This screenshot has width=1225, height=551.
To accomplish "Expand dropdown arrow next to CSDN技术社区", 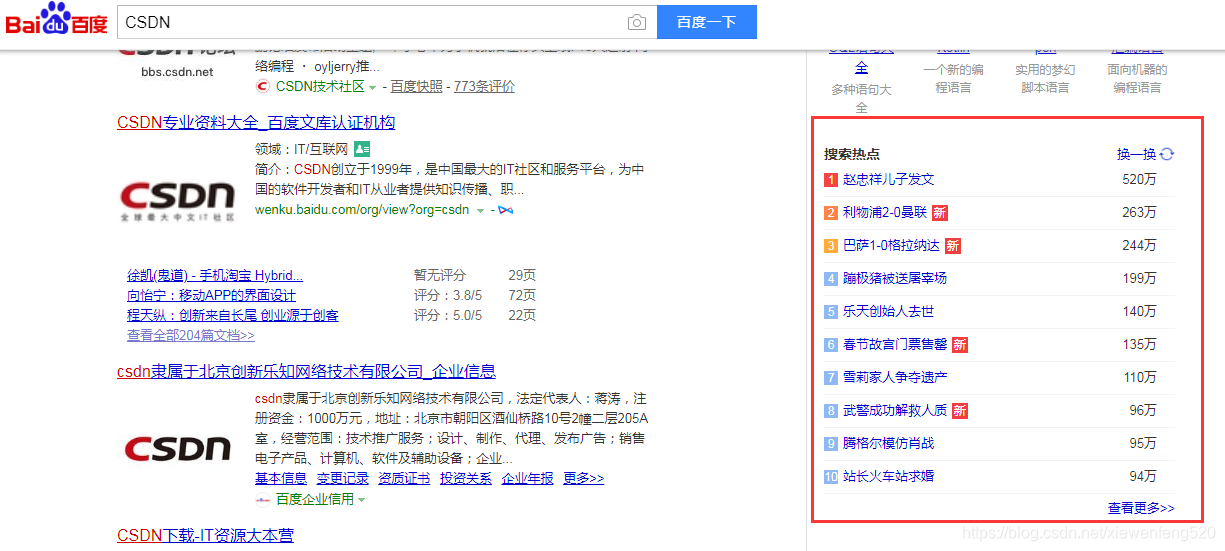I will [373, 88].
